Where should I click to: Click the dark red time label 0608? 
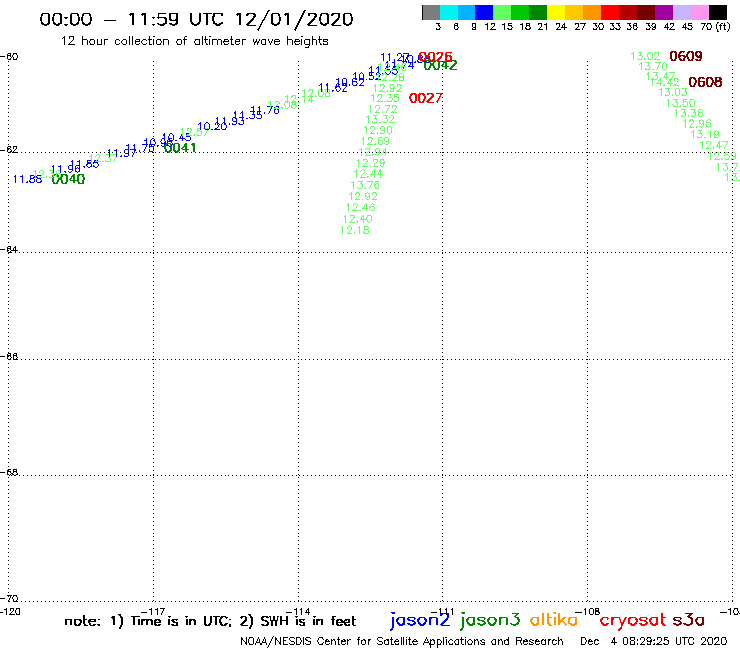(705, 82)
